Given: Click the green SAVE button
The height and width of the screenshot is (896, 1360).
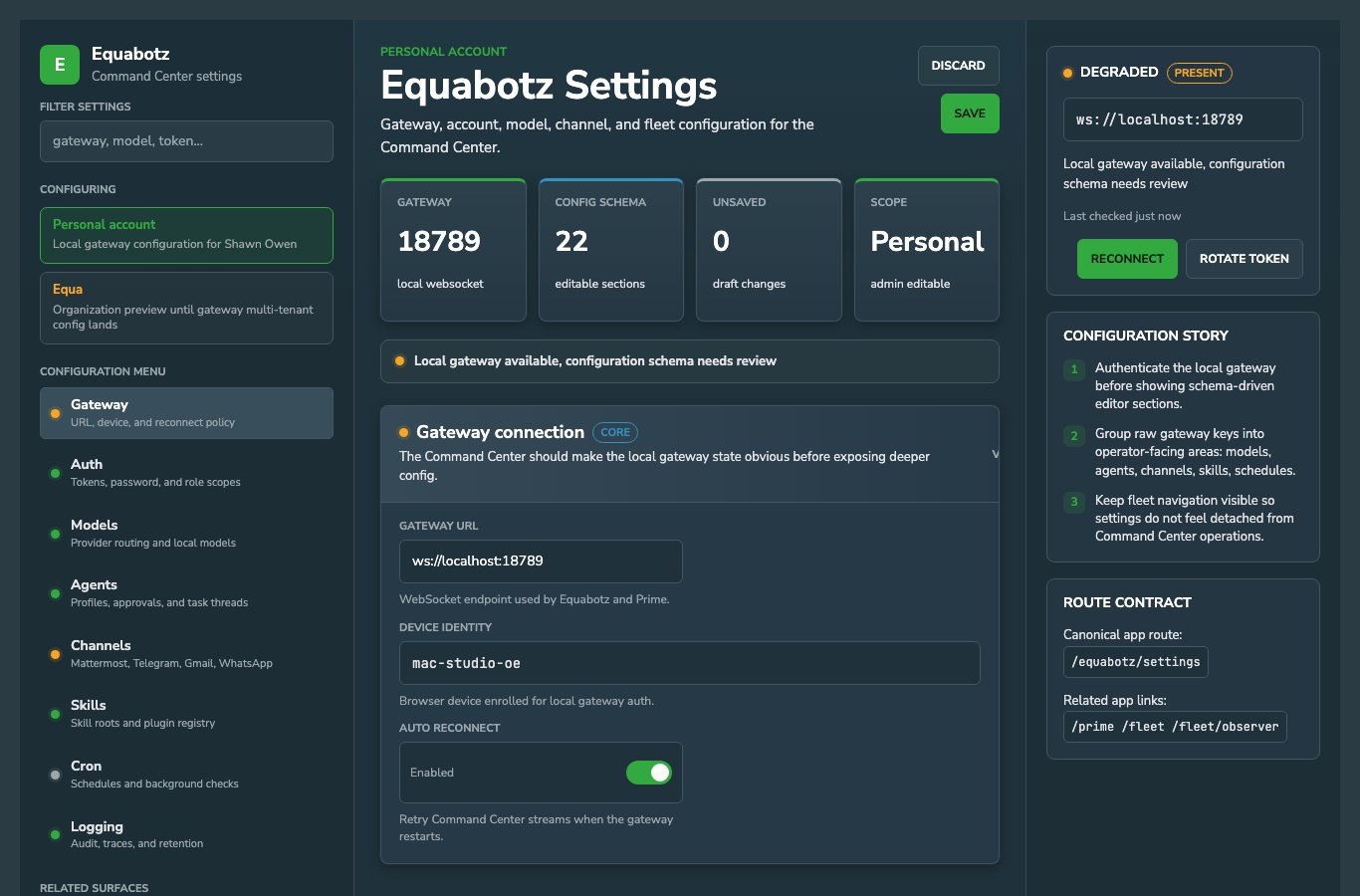Looking at the screenshot, I should pyautogui.click(x=970, y=113).
